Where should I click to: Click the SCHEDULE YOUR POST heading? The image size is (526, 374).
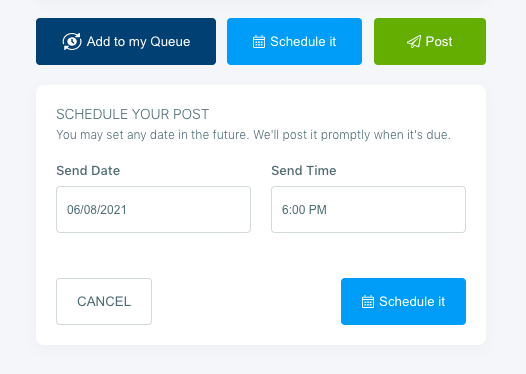tap(133, 114)
